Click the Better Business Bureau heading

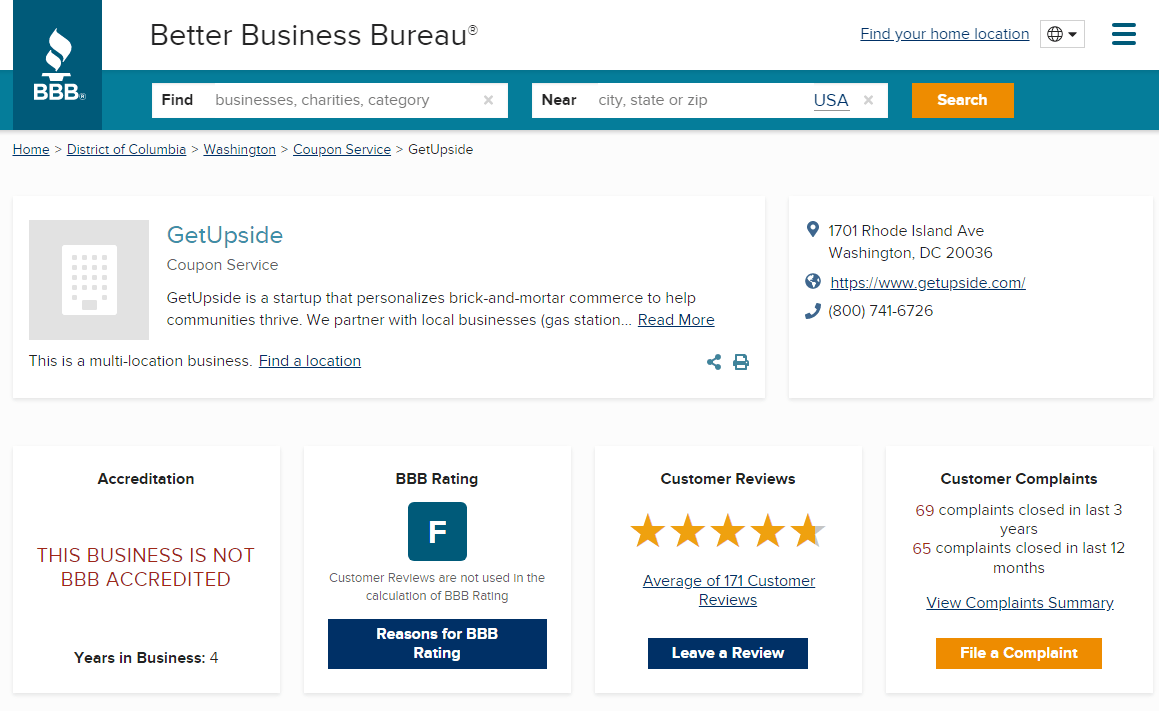(x=313, y=35)
